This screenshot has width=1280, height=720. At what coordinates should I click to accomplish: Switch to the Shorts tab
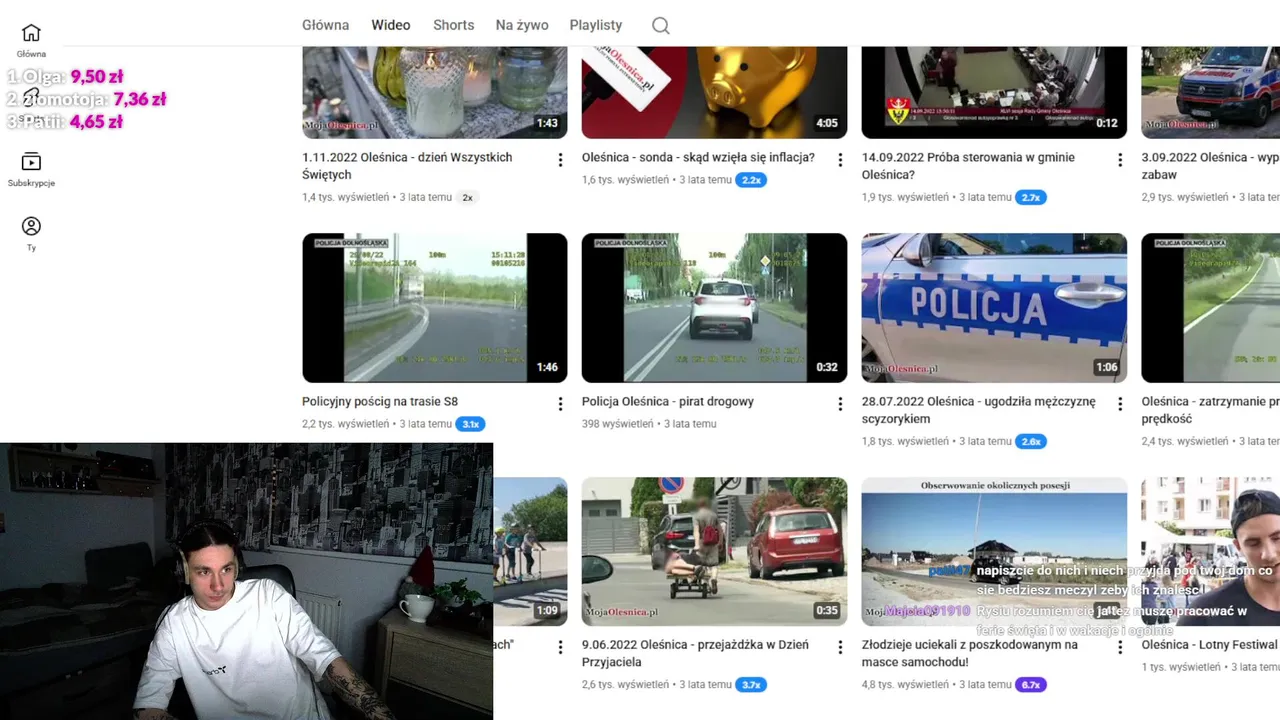(x=453, y=25)
